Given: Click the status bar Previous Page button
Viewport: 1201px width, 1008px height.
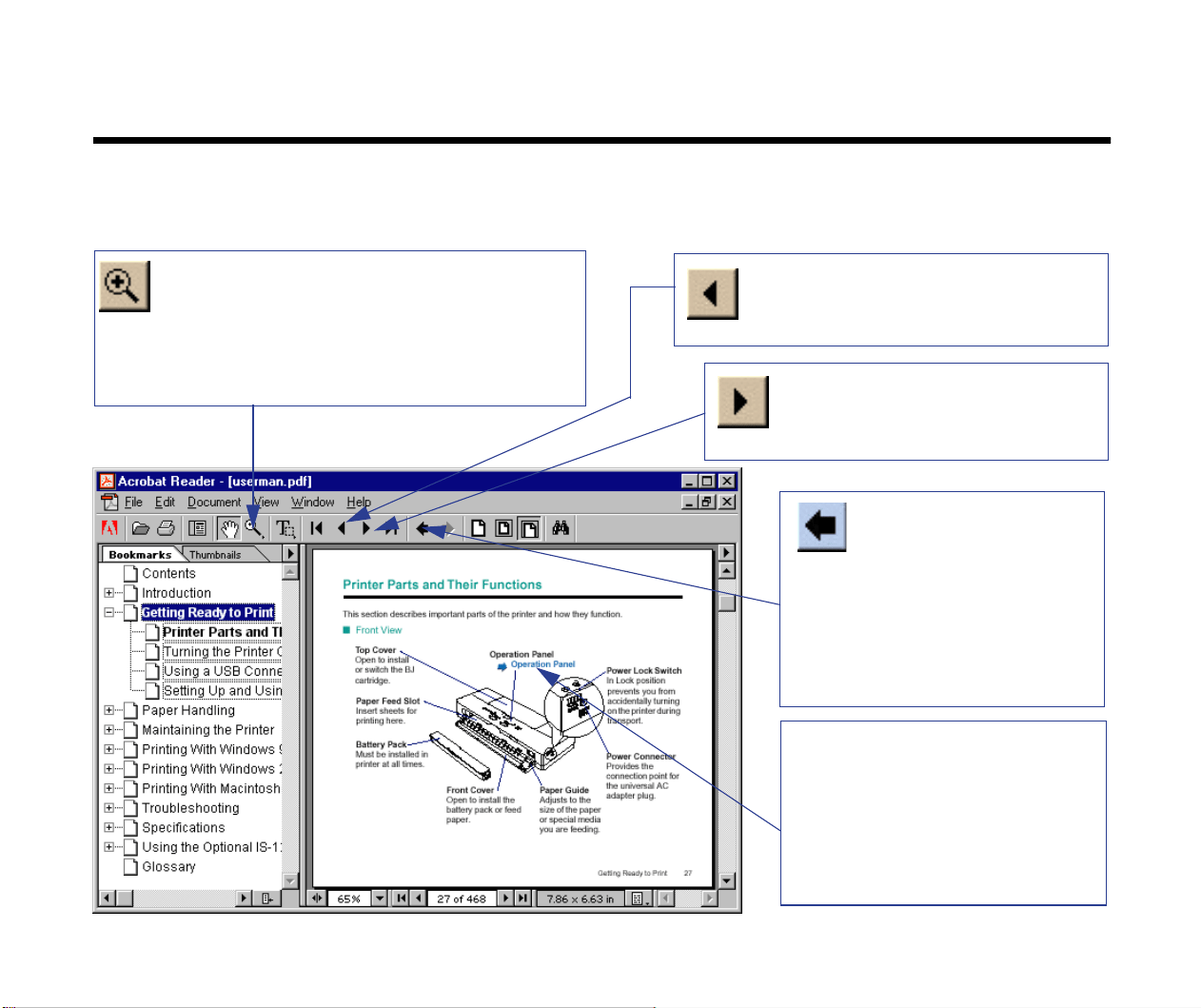Looking at the screenshot, I should (419, 898).
